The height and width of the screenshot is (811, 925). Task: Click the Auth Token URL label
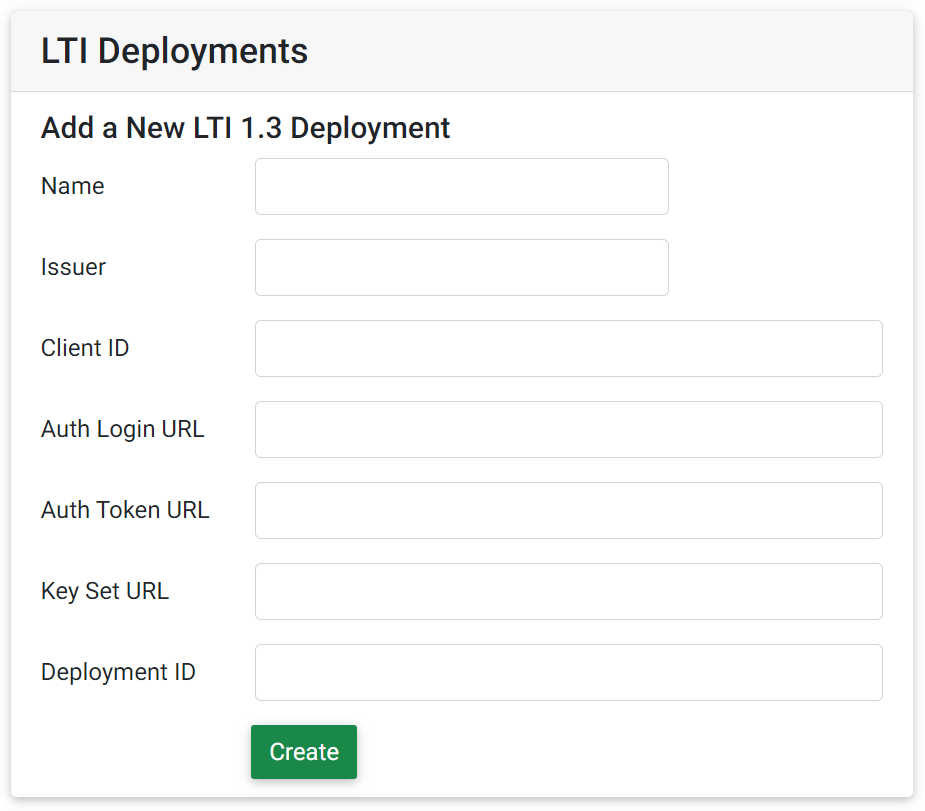coord(124,510)
